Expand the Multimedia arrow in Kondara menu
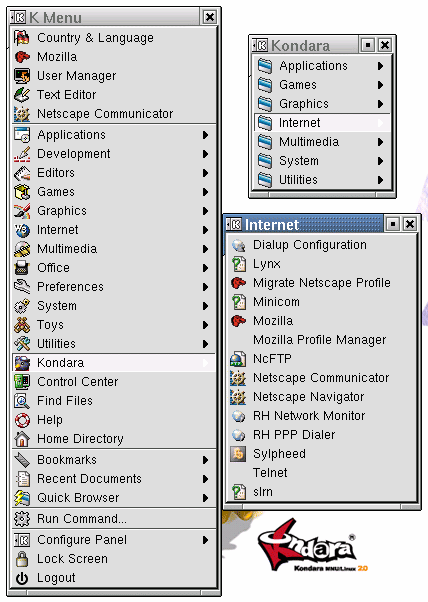This screenshot has height=602, width=428. pyautogui.click(x=380, y=142)
